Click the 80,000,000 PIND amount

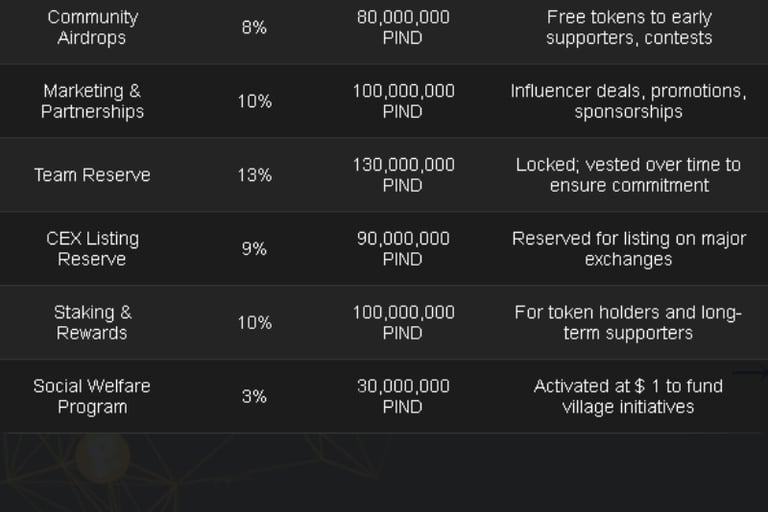[x=403, y=28]
